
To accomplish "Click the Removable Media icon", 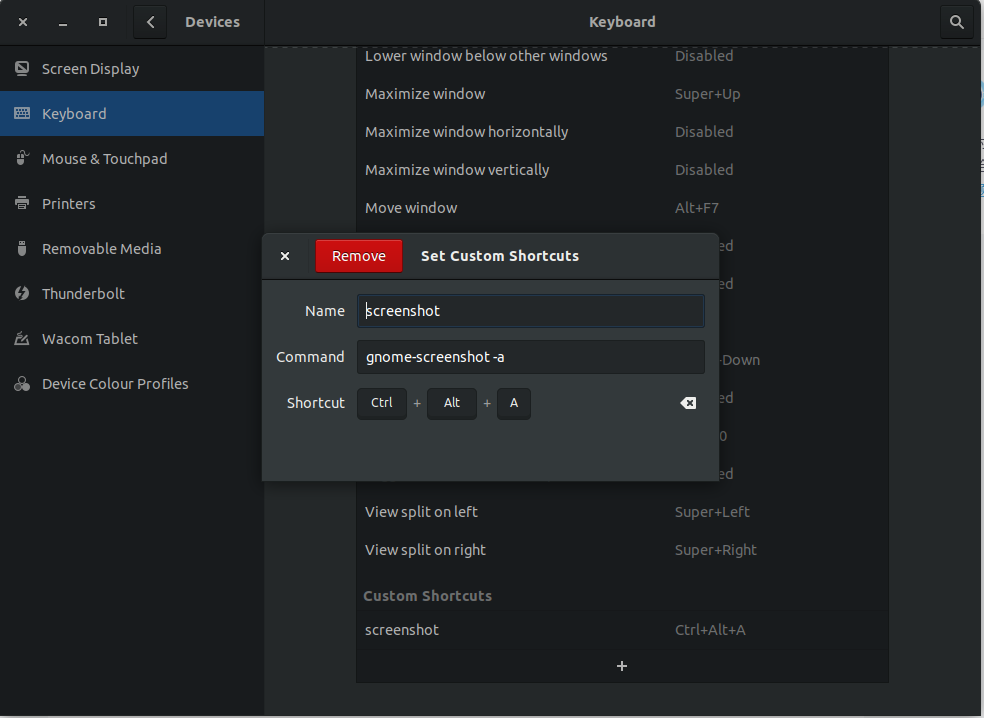I will [22, 249].
